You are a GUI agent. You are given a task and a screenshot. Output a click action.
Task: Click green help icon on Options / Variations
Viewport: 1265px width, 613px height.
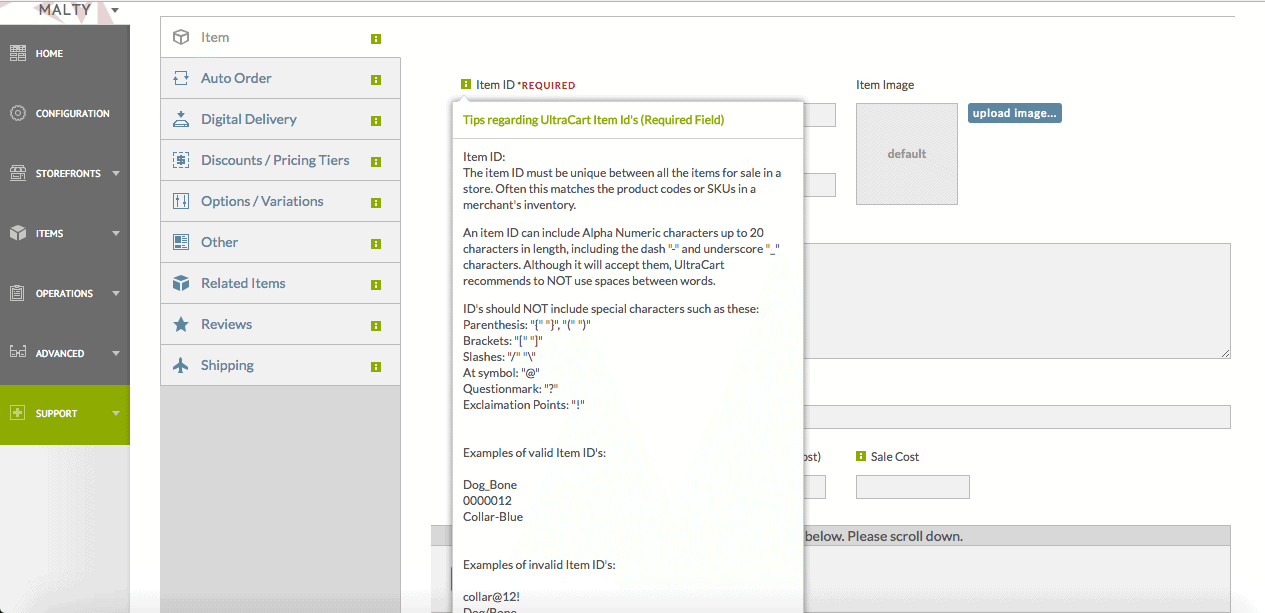pyautogui.click(x=376, y=203)
